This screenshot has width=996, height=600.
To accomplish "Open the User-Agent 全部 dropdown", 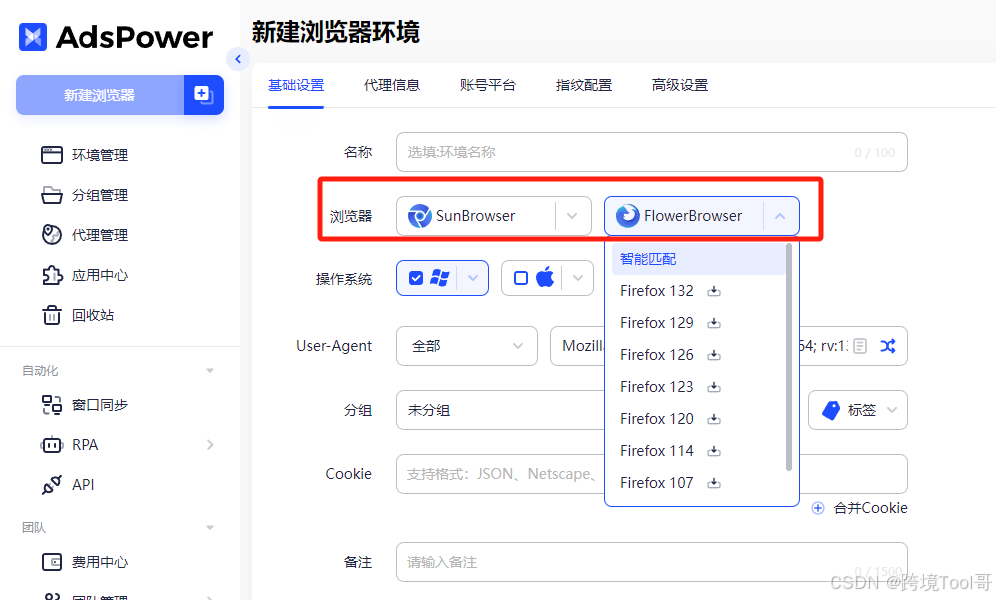I will (x=467, y=346).
